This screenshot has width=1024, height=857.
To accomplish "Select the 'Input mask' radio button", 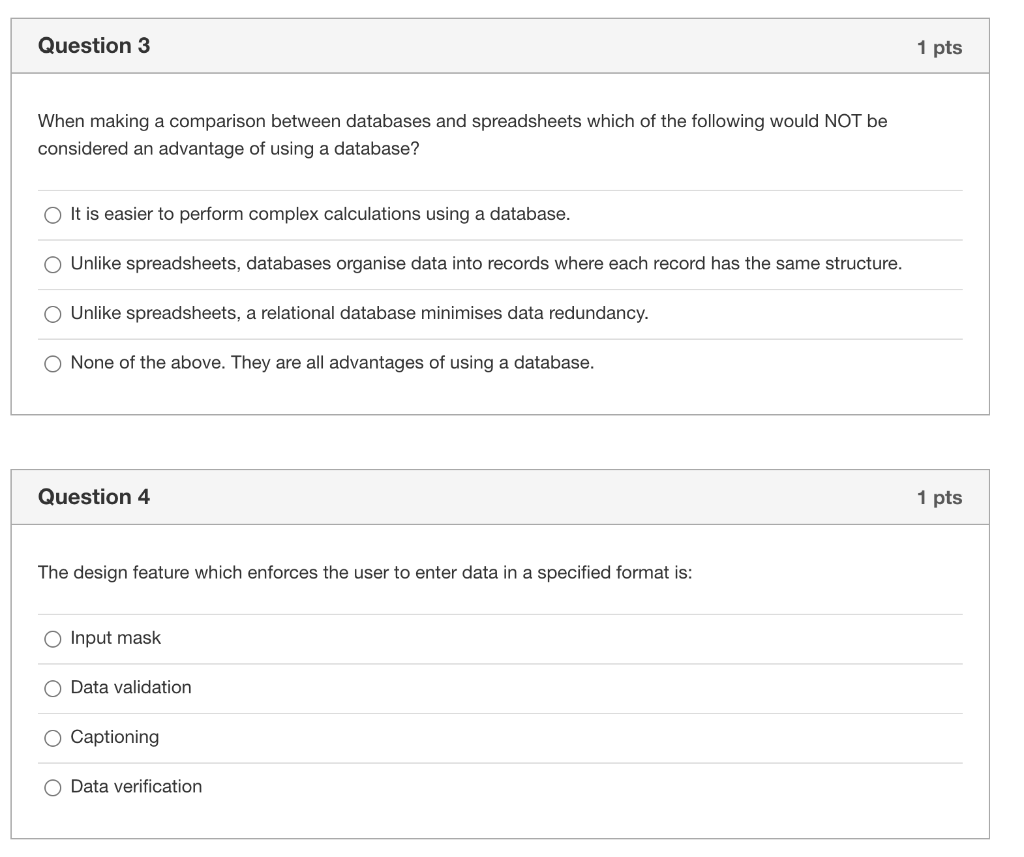I will coord(52,639).
